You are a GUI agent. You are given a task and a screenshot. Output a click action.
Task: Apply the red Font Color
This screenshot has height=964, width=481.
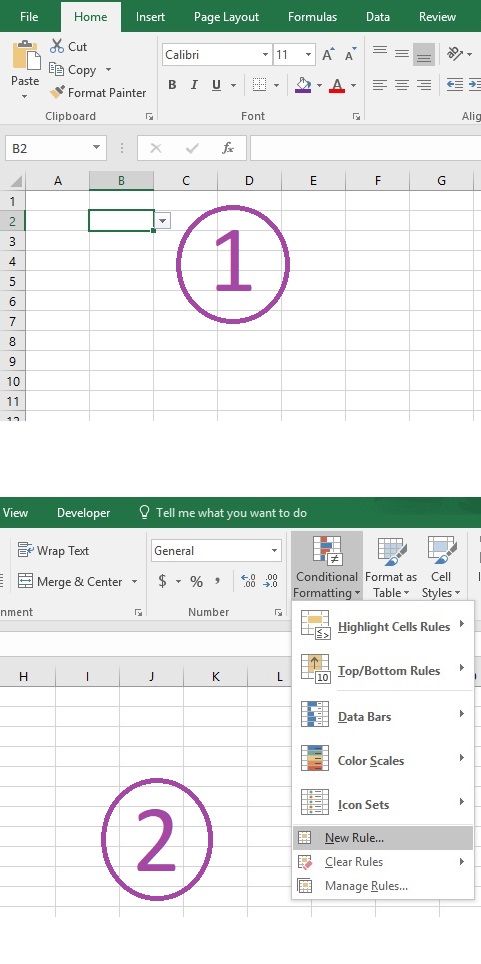click(336, 85)
